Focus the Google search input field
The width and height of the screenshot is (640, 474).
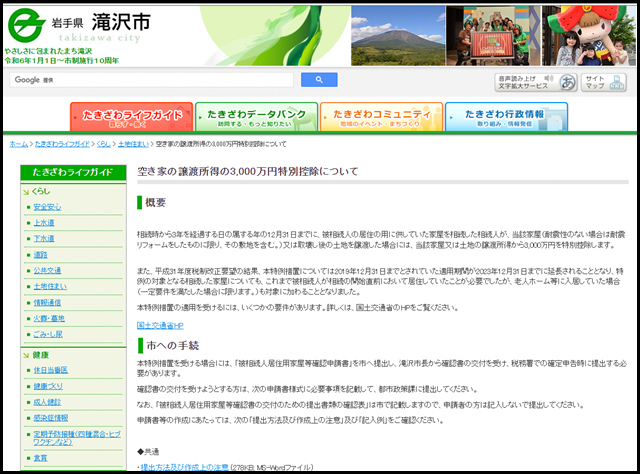(151, 80)
